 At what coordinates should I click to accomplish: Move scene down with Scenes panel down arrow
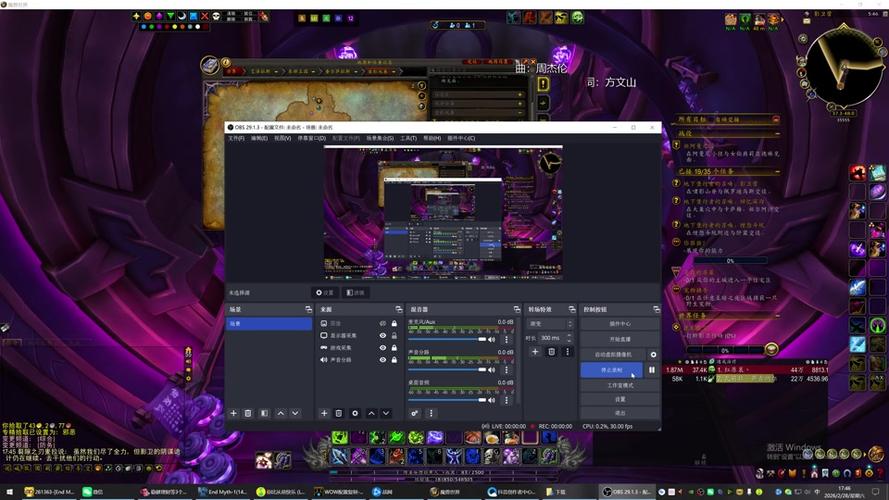(x=295, y=413)
